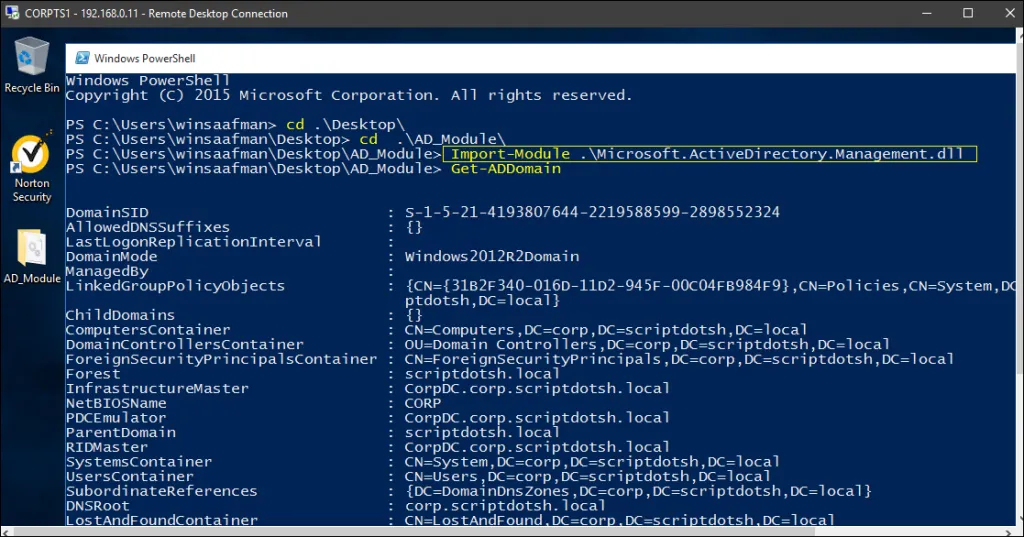Image resolution: width=1024 pixels, height=537 pixels.
Task: Click the Windows PowerShell title bar text
Action: pos(144,58)
